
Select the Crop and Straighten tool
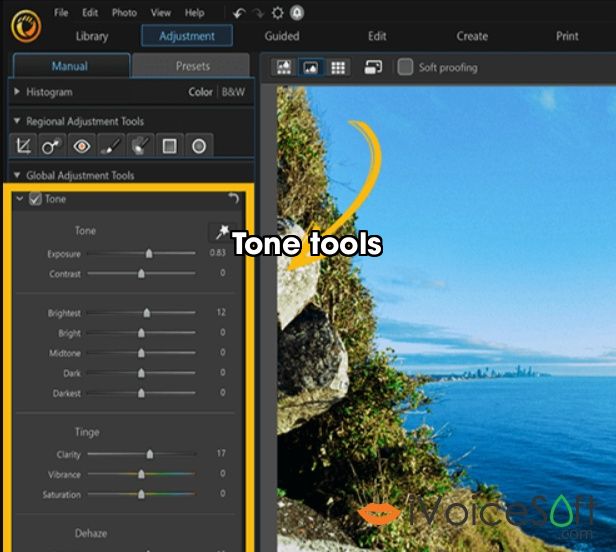[23, 146]
